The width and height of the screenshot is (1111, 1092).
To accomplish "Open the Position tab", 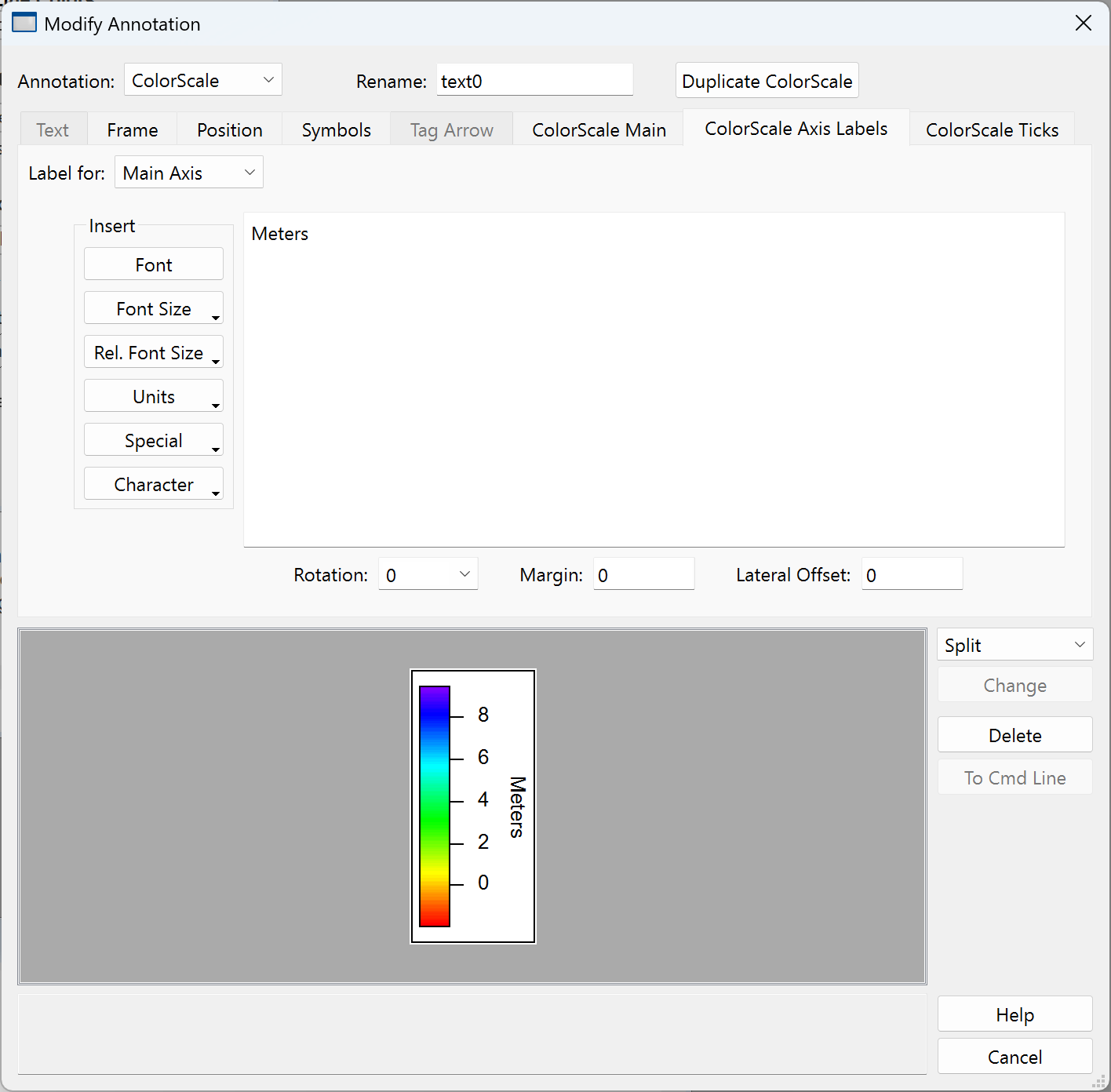I will pyautogui.click(x=229, y=130).
